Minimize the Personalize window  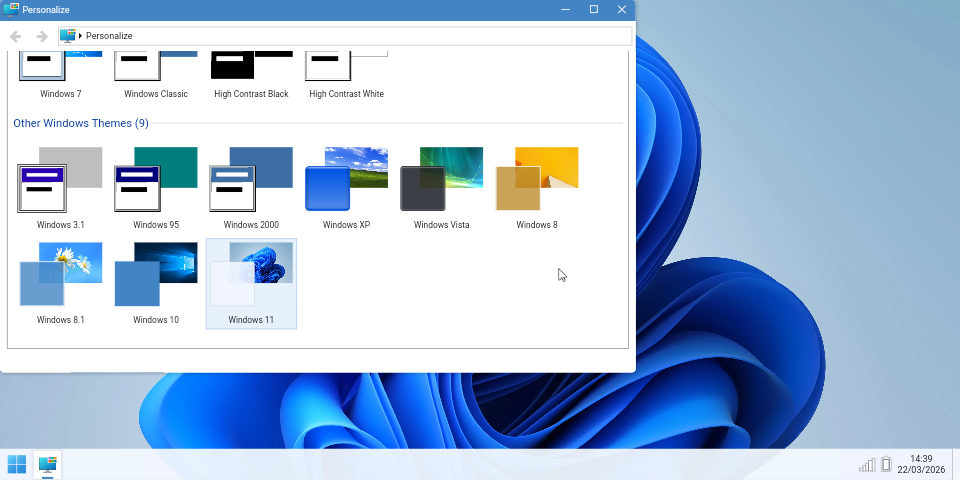566,9
